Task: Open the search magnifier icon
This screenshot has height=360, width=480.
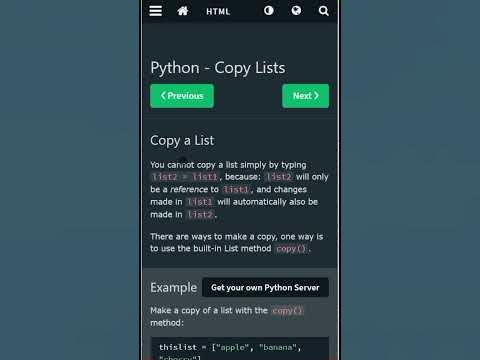Action: pyautogui.click(x=323, y=11)
